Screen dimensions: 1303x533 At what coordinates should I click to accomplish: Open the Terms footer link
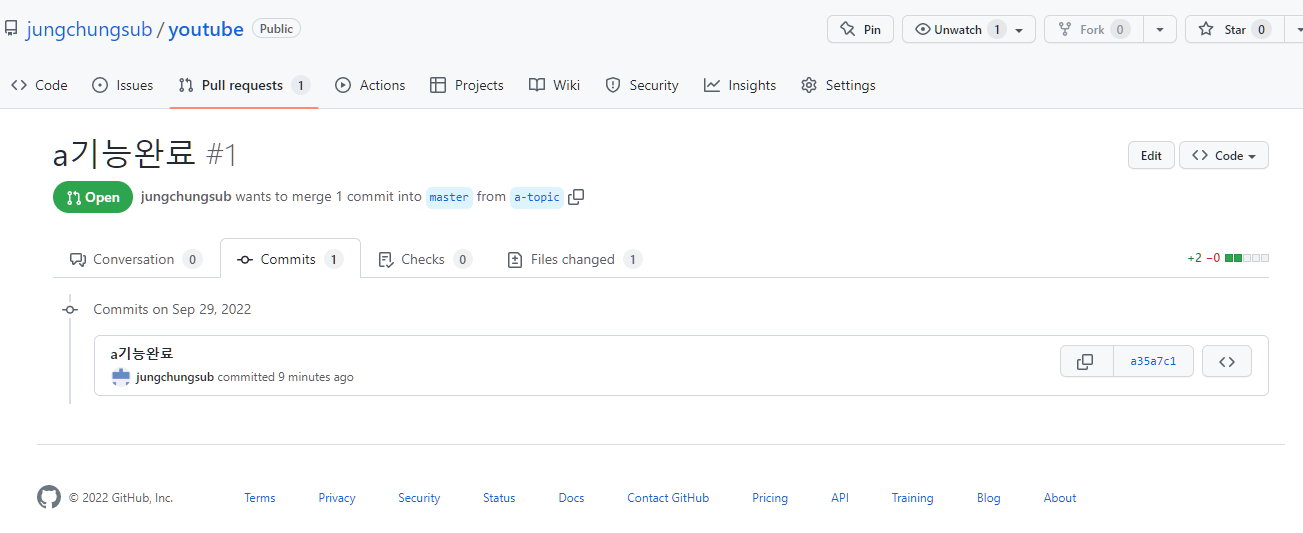[260, 497]
